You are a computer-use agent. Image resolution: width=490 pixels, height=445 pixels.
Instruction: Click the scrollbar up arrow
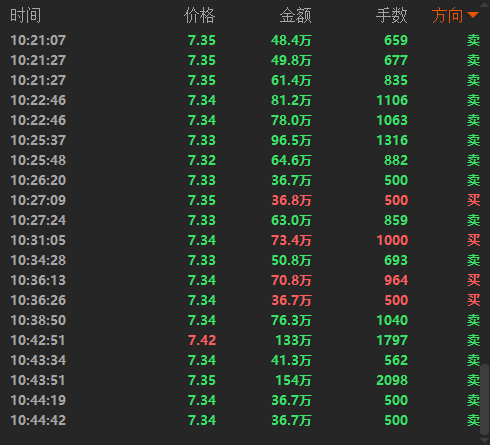[x=485, y=4]
